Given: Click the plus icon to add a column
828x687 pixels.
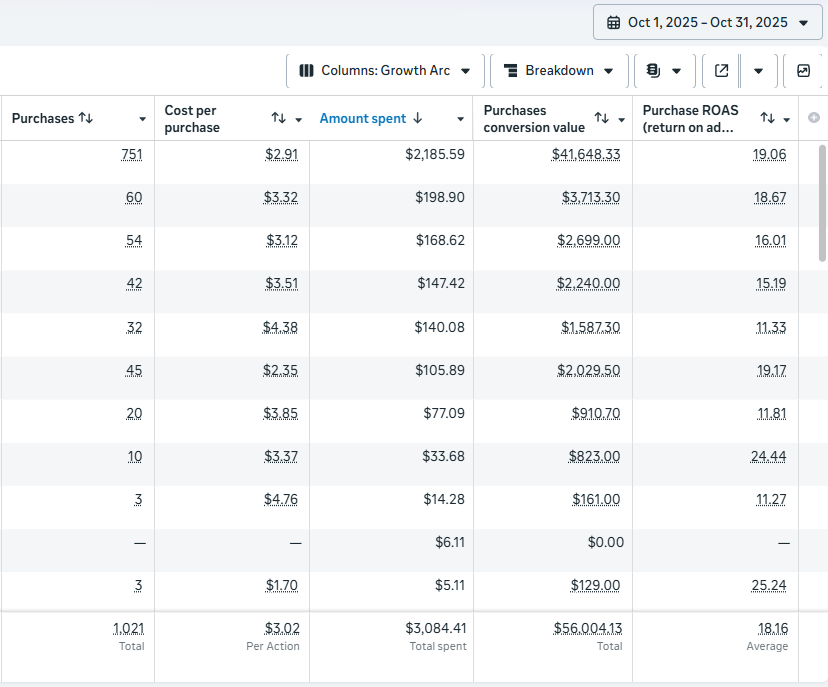Looking at the screenshot, I should coord(813,118).
